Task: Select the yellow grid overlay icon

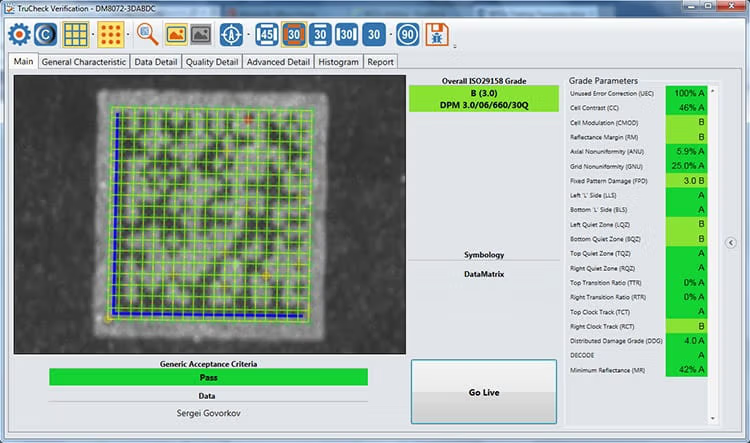Action: point(76,35)
